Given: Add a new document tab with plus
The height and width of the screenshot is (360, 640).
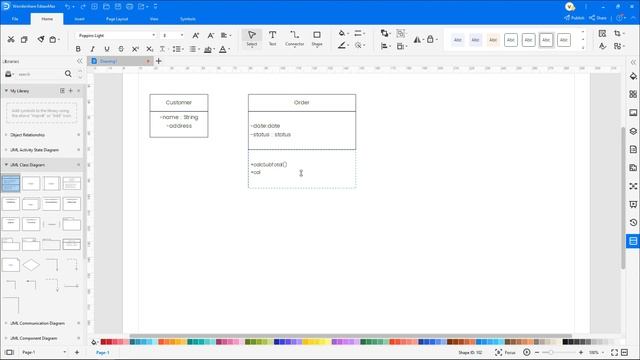Looking at the screenshot, I should coord(159,61).
